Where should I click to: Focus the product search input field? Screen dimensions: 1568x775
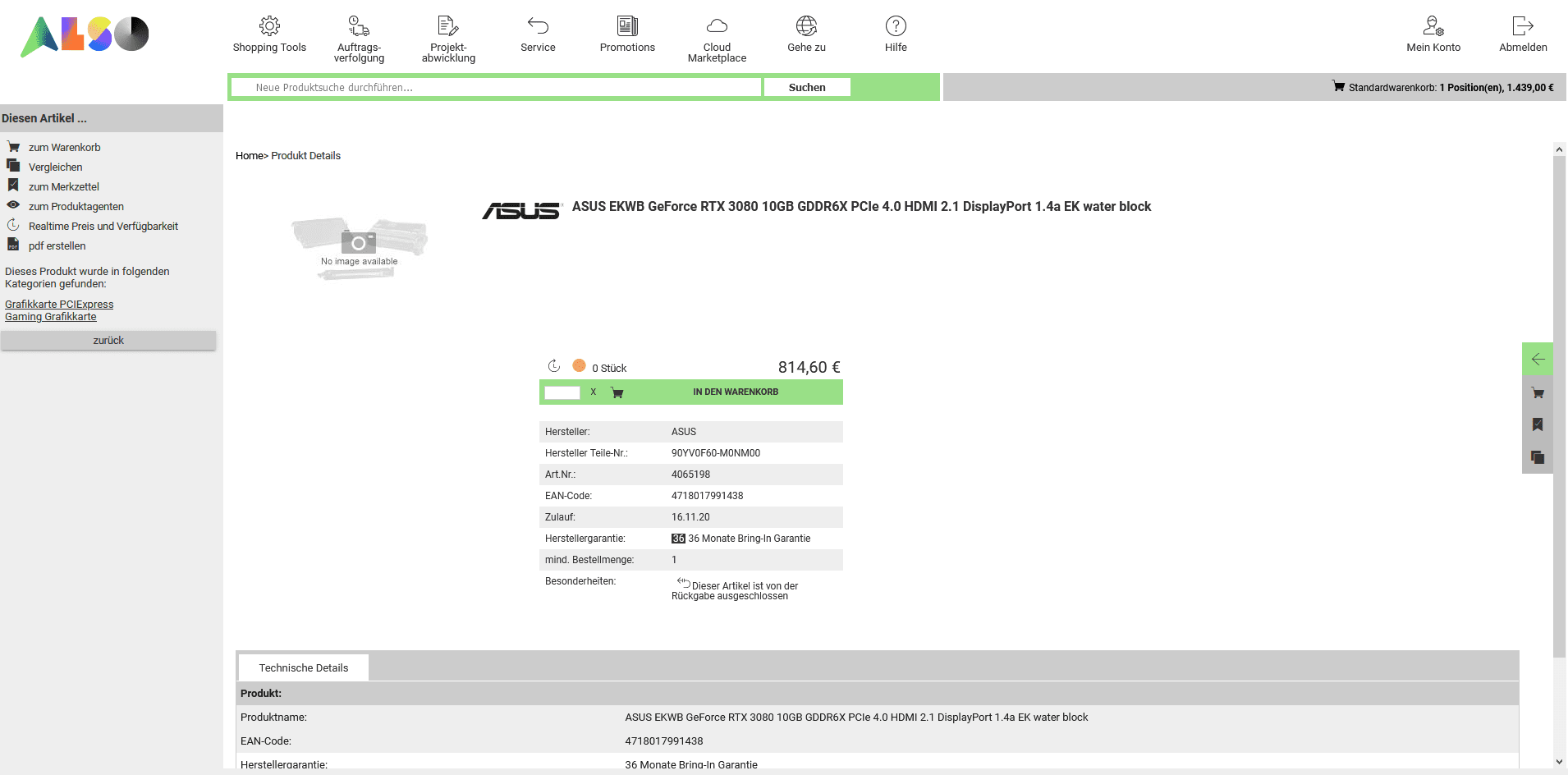click(x=497, y=87)
